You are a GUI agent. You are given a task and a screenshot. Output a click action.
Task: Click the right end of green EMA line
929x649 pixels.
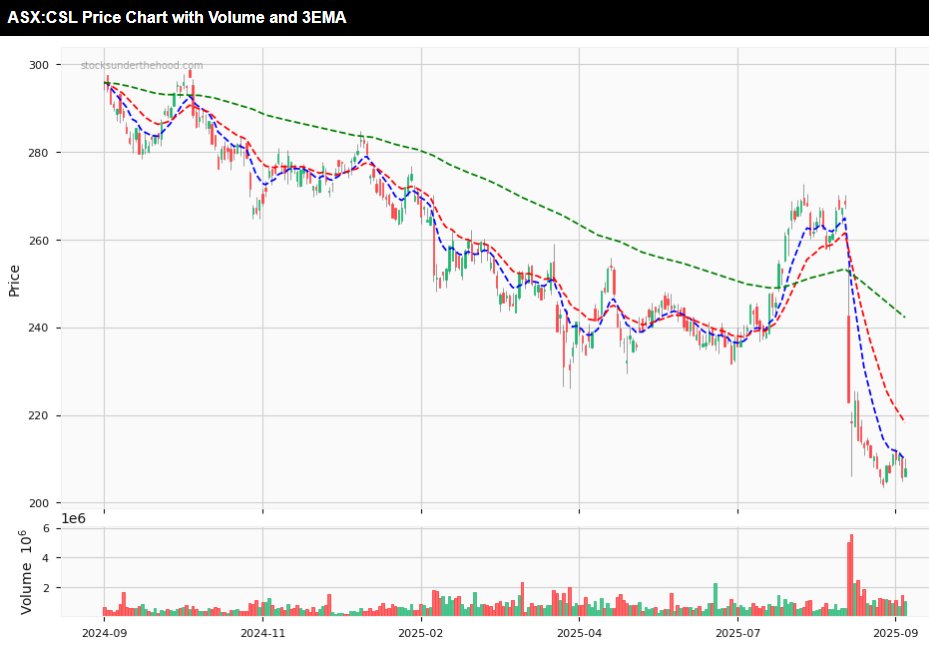[x=904, y=317]
